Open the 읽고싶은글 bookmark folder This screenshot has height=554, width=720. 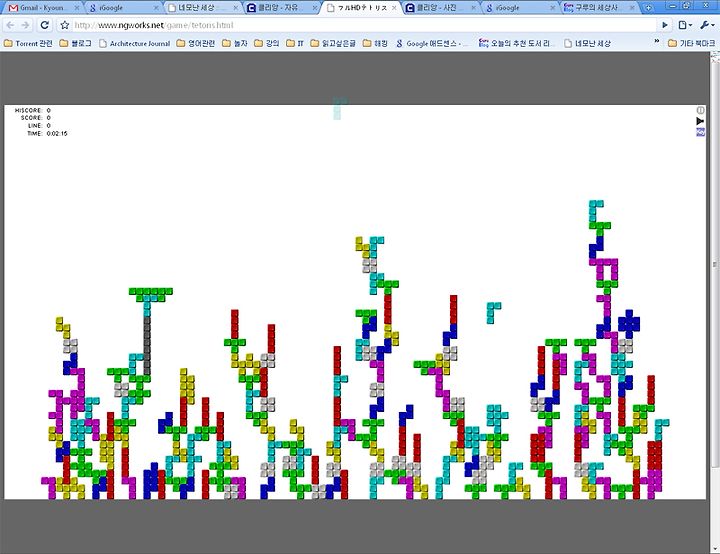coord(333,43)
